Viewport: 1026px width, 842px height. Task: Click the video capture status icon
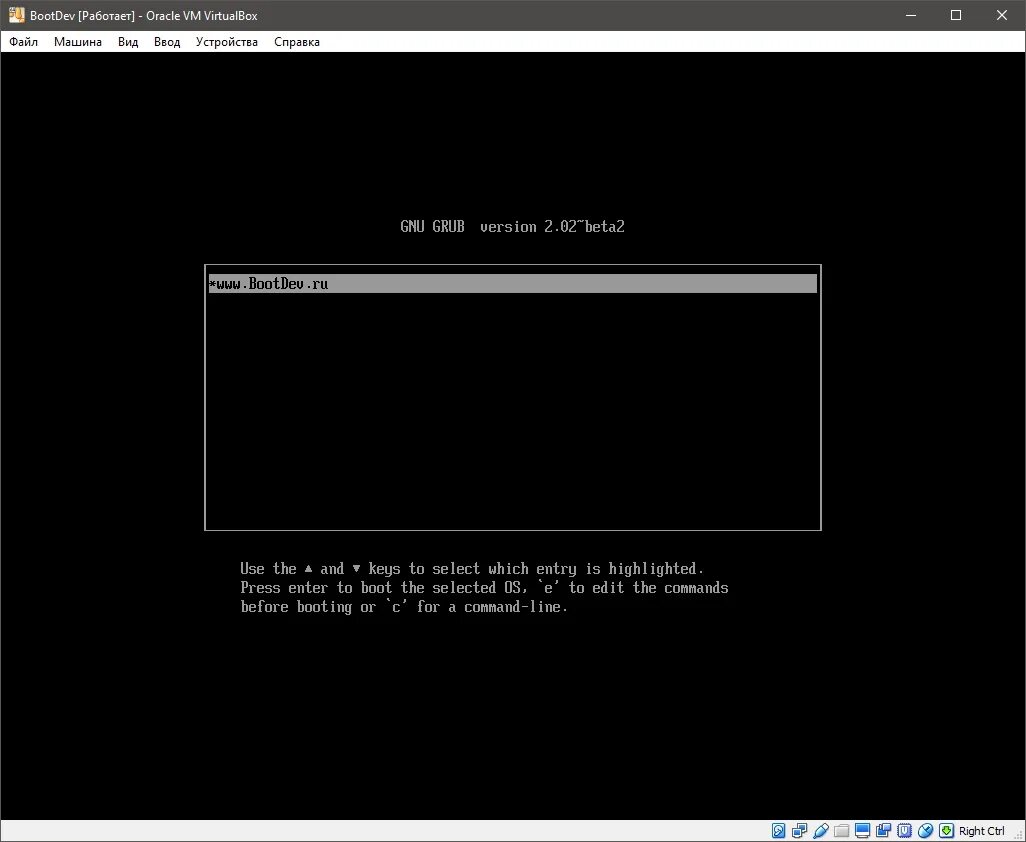point(883,831)
